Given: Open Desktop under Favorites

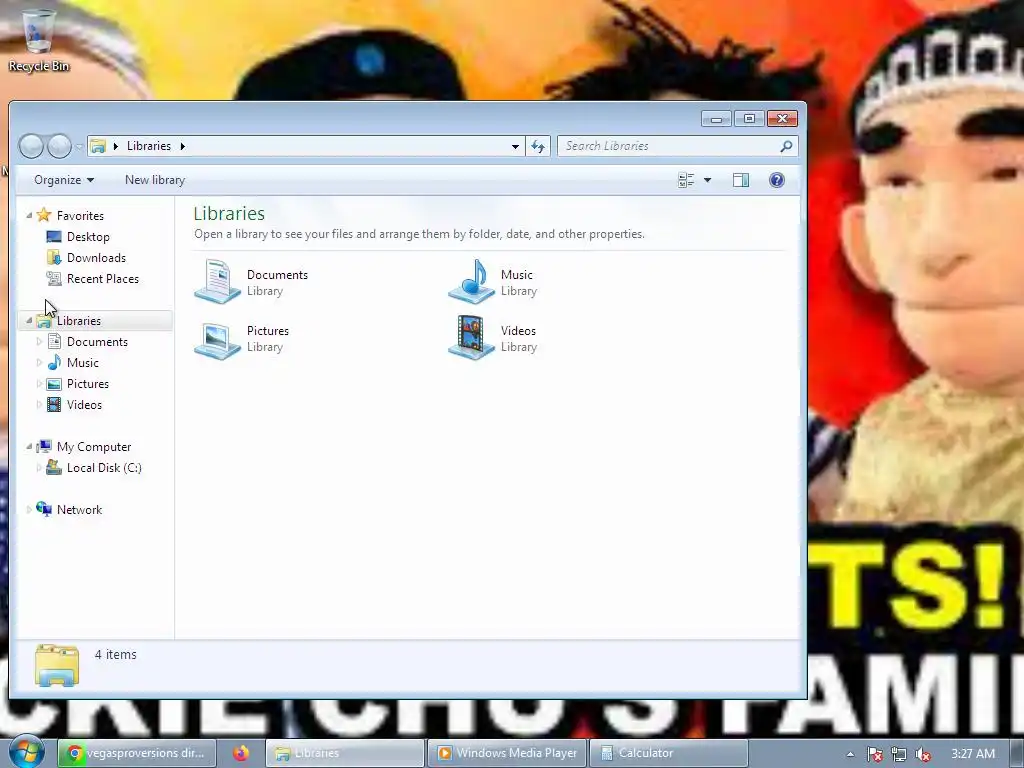Looking at the screenshot, I should pyautogui.click(x=88, y=236).
